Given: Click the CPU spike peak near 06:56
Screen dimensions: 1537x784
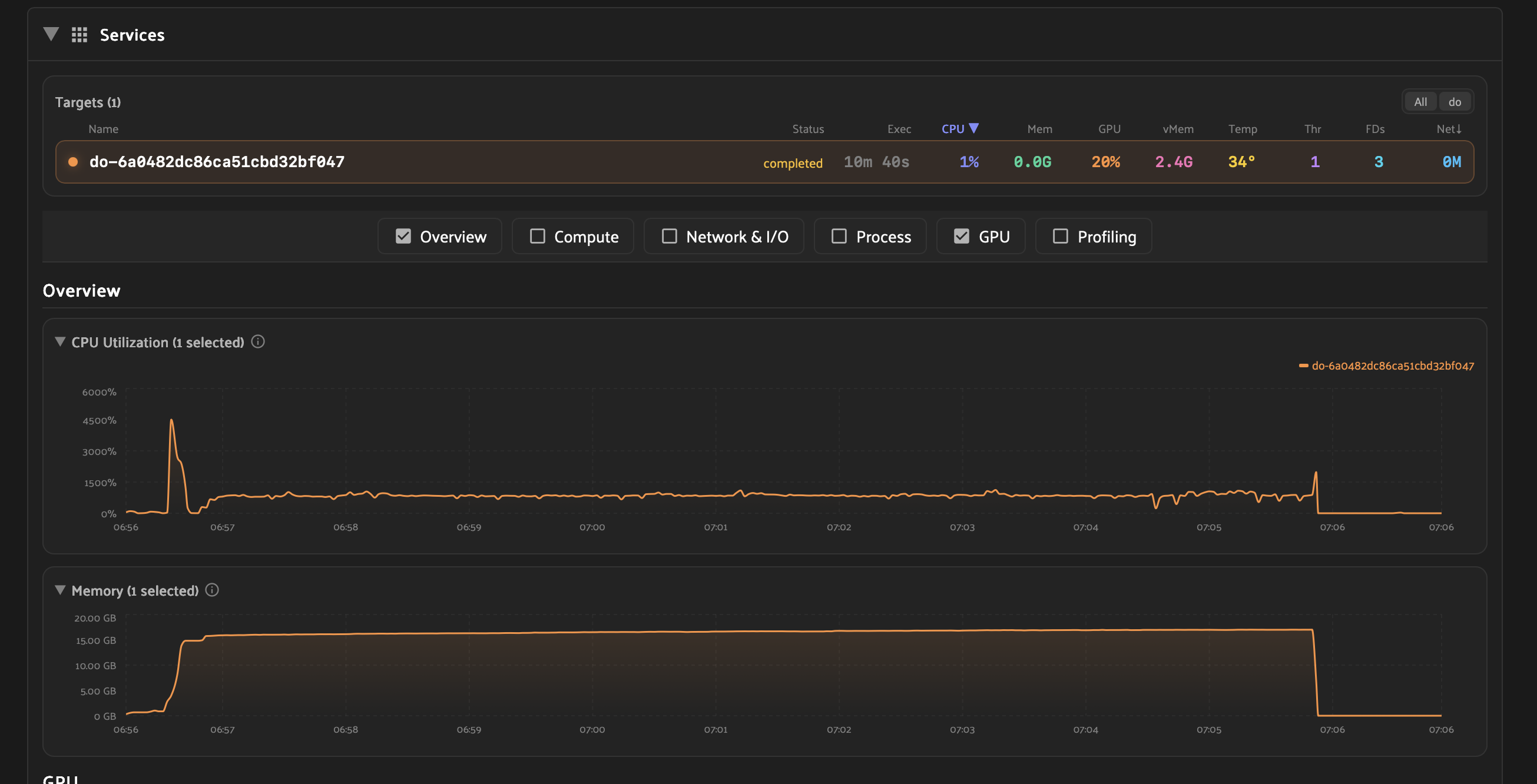Looking at the screenshot, I should pyautogui.click(x=171, y=420).
